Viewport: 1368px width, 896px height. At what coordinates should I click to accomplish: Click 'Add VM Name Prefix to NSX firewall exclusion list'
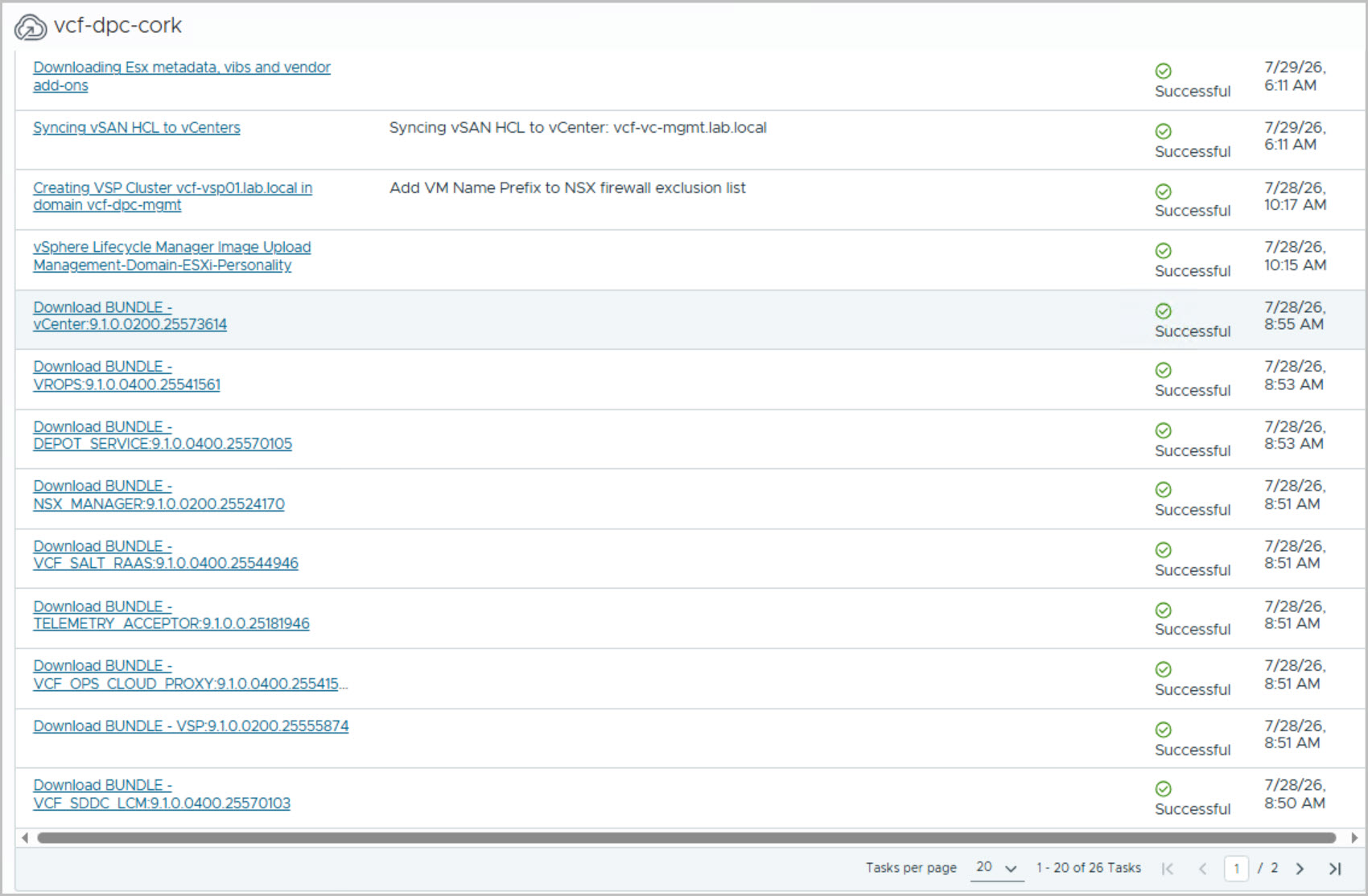coord(567,188)
